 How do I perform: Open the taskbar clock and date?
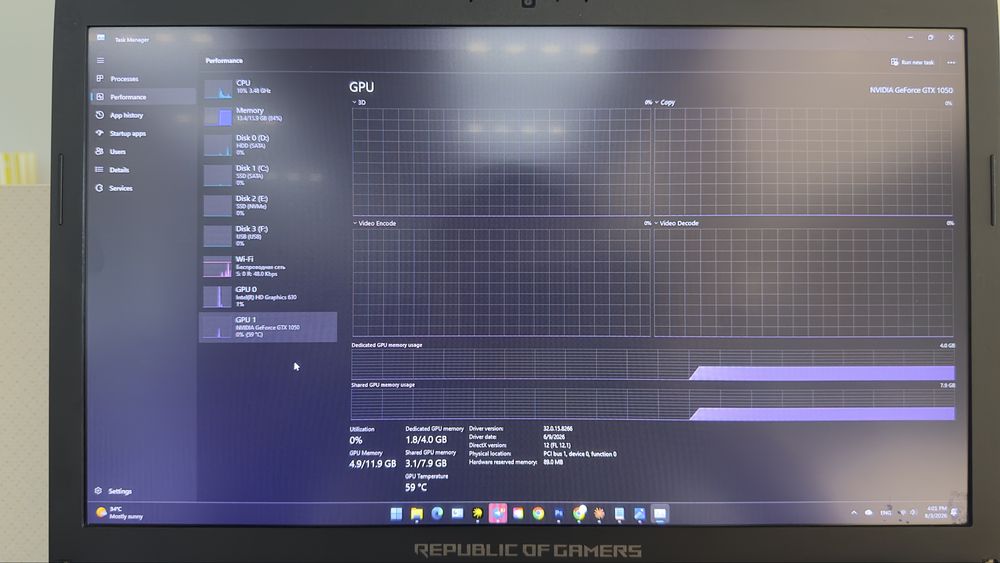coord(936,512)
